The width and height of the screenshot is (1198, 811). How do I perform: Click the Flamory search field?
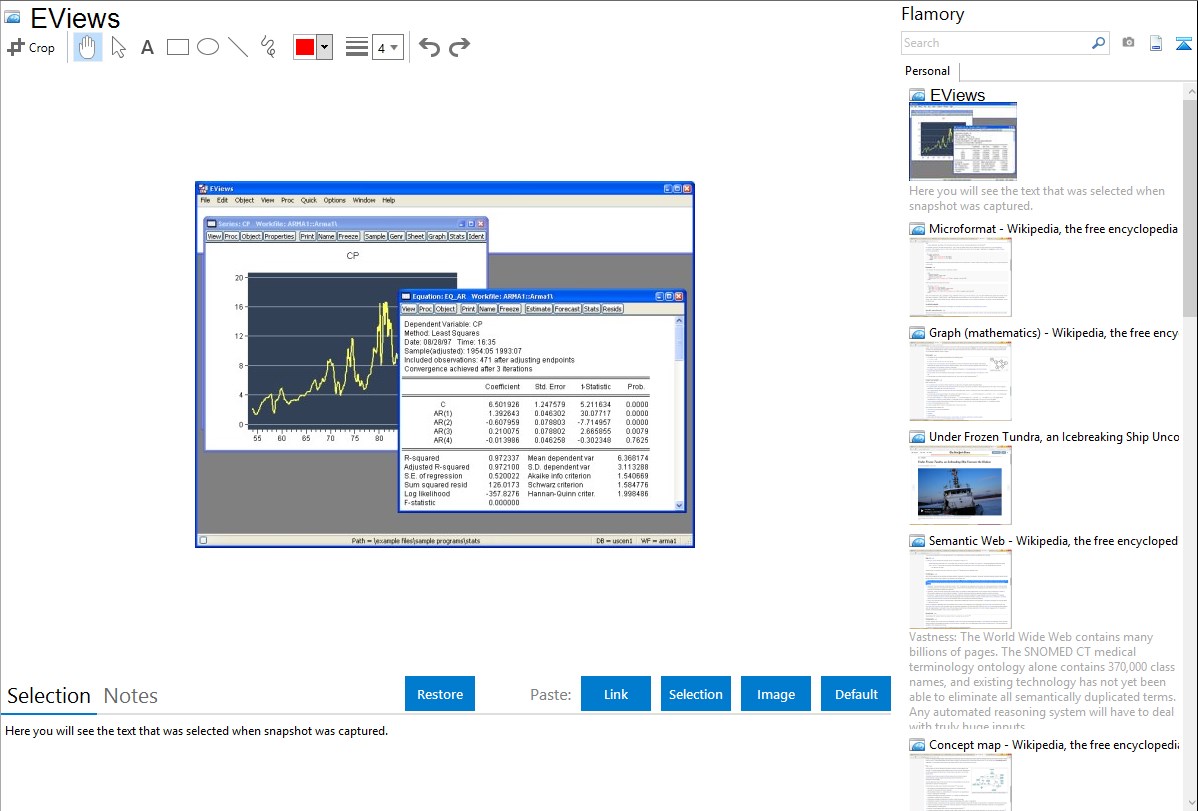[x=996, y=43]
